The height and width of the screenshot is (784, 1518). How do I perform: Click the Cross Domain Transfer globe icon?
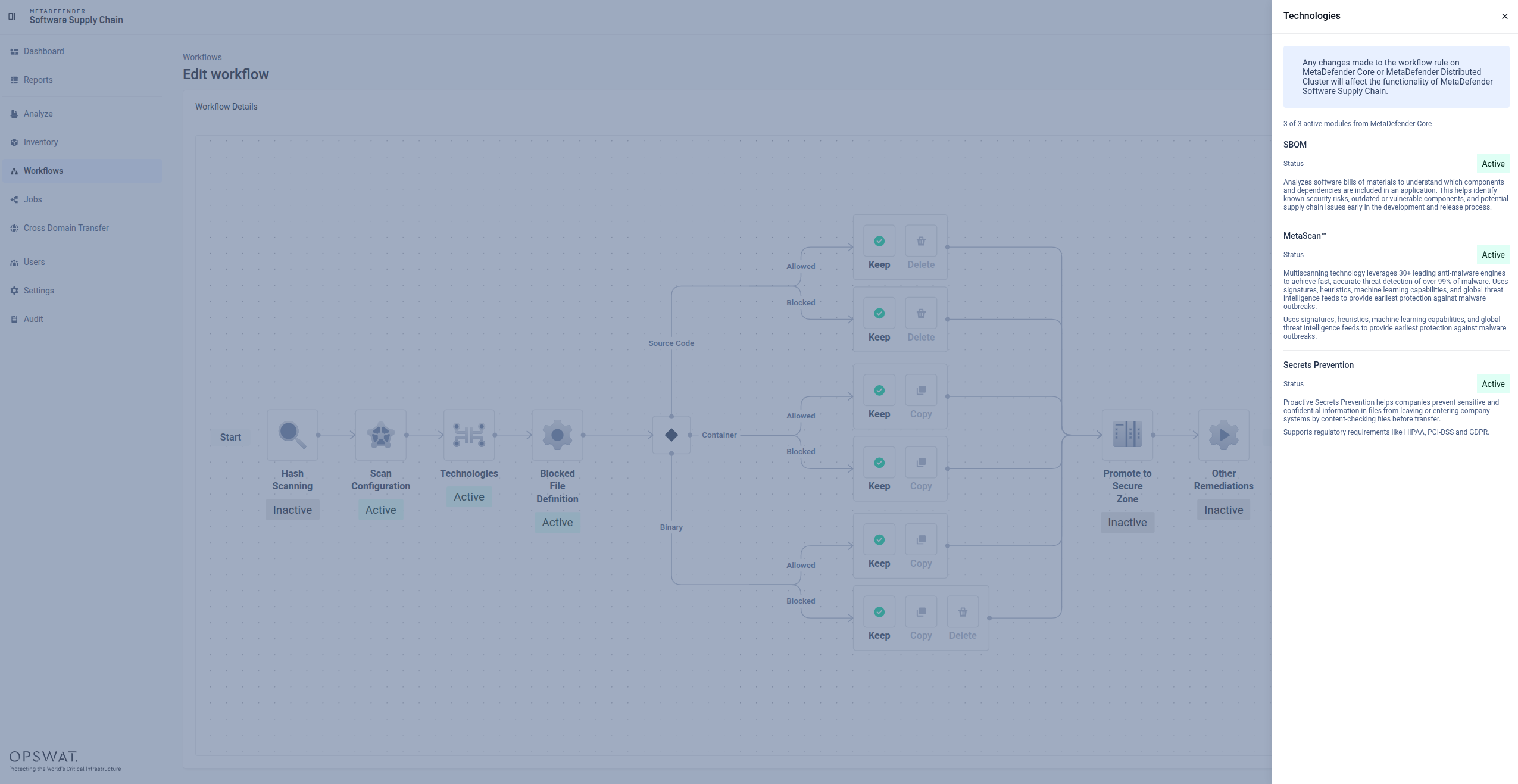tap(14, 228)
